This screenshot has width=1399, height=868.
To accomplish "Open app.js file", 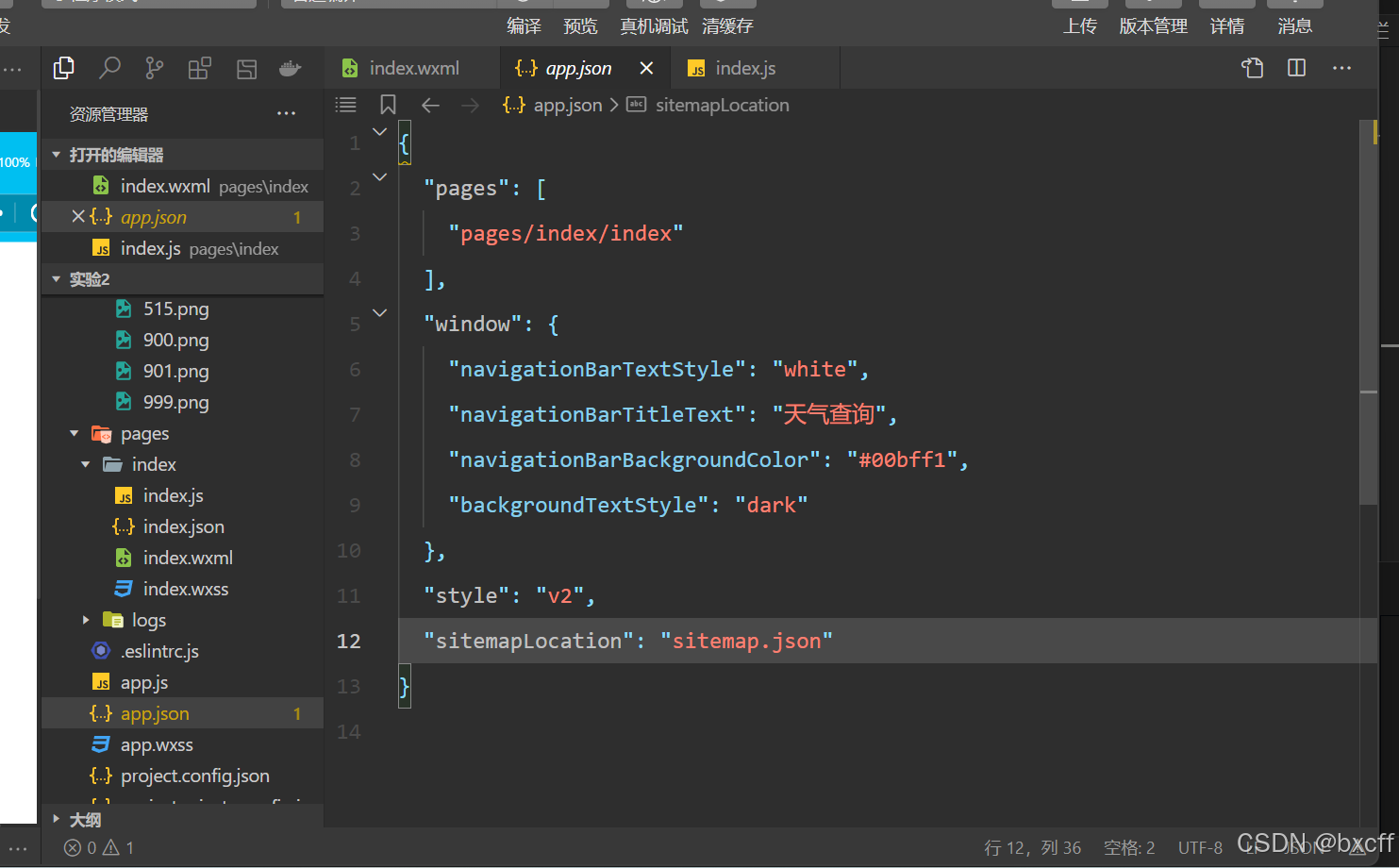I will [x=182, y=682].
